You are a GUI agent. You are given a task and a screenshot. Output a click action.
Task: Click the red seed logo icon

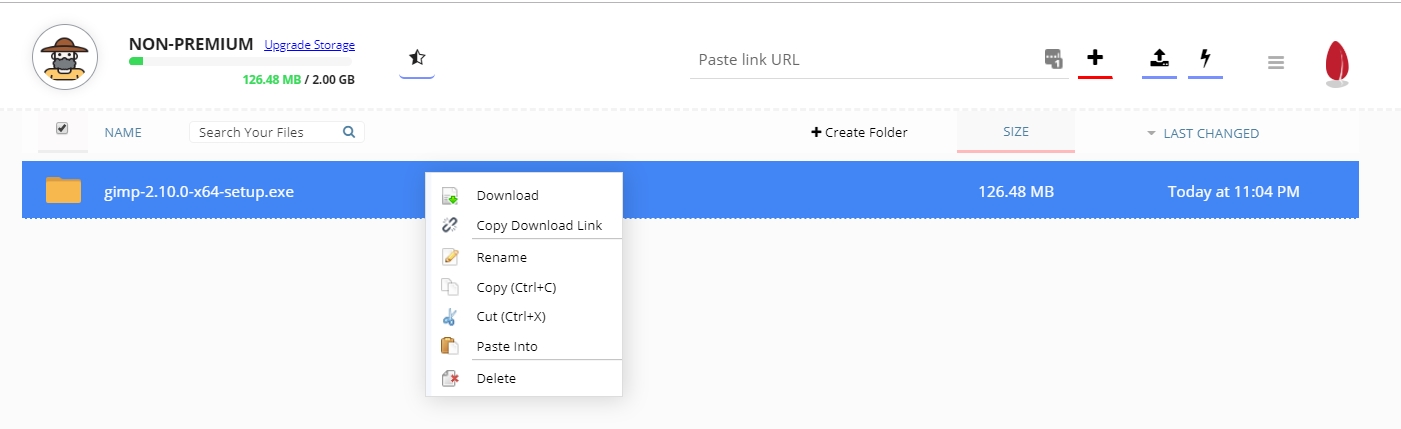coord(1337,64)
